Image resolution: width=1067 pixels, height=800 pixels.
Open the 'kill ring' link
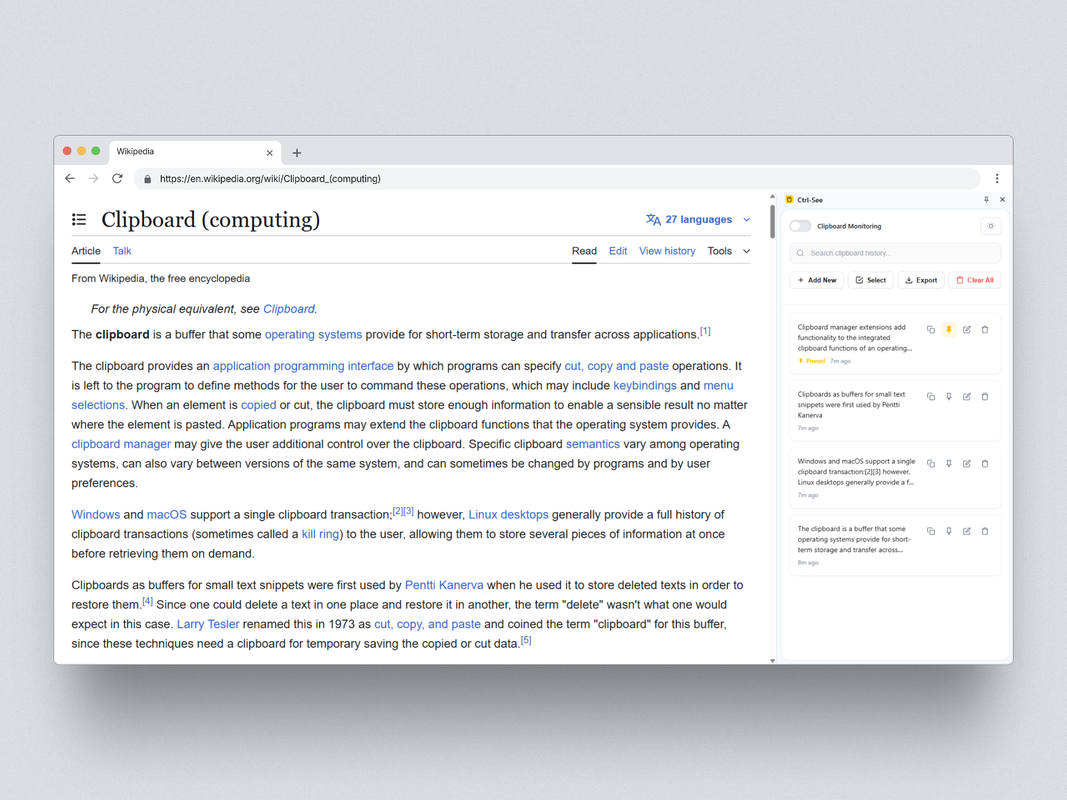320,535
